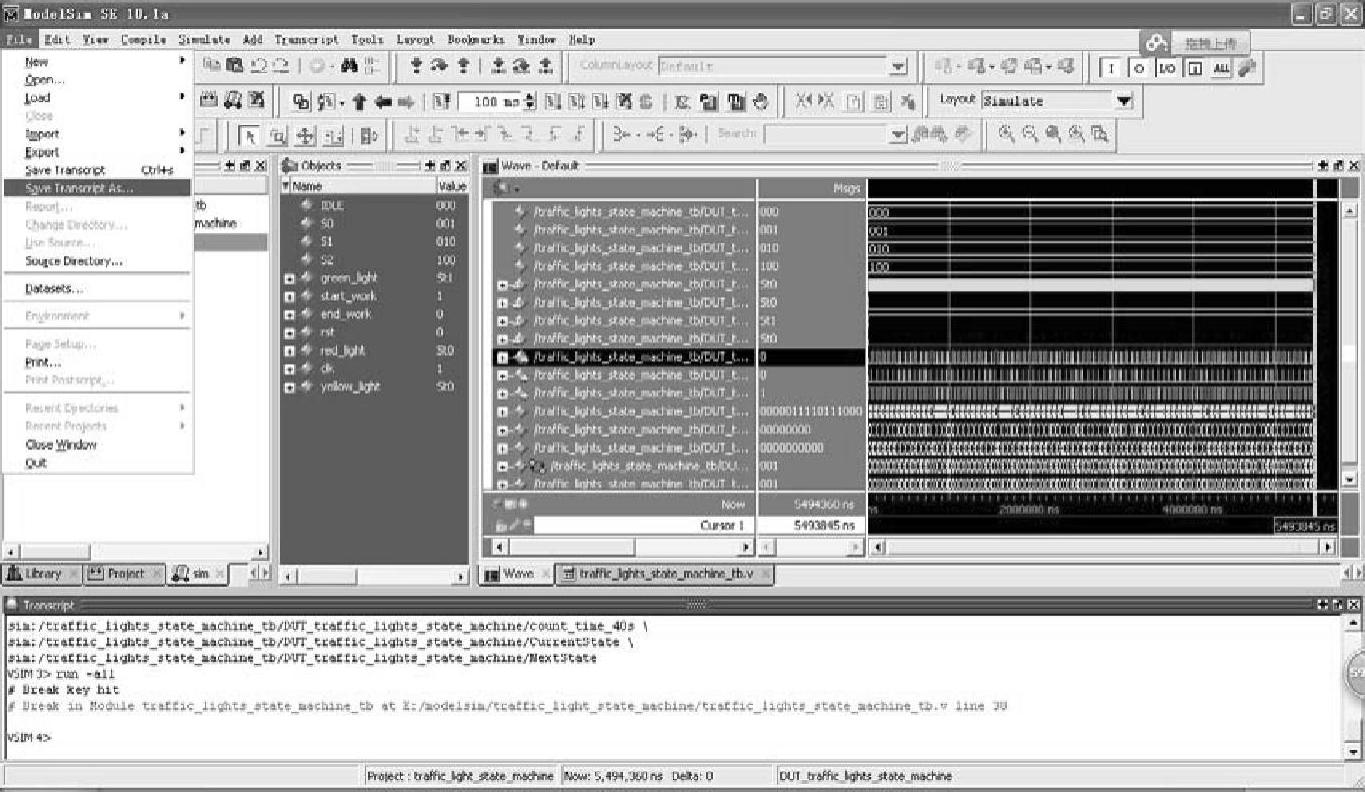1365x792 pixels.
Task: Click the Redo toolbar icon
Action: click(281, 66)
